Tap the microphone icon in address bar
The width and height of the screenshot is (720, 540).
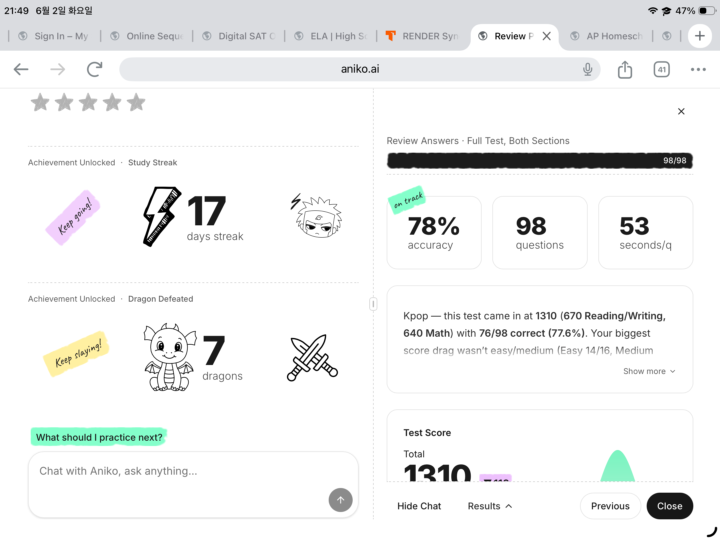(x=587, y=69)
